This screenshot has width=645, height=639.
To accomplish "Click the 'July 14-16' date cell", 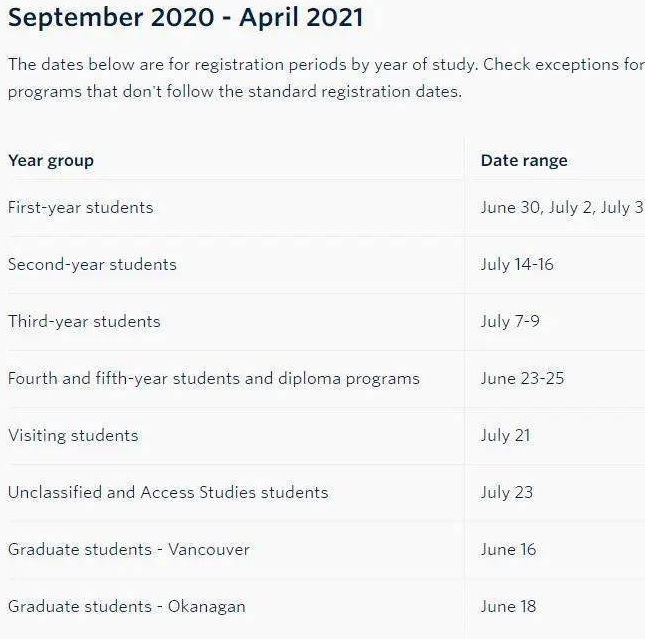I will pos(517,265).
